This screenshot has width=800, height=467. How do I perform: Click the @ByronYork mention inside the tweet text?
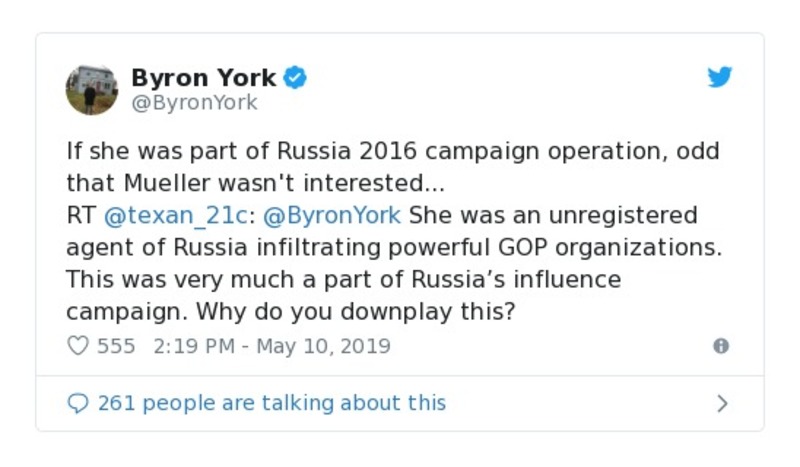[331, 215]
